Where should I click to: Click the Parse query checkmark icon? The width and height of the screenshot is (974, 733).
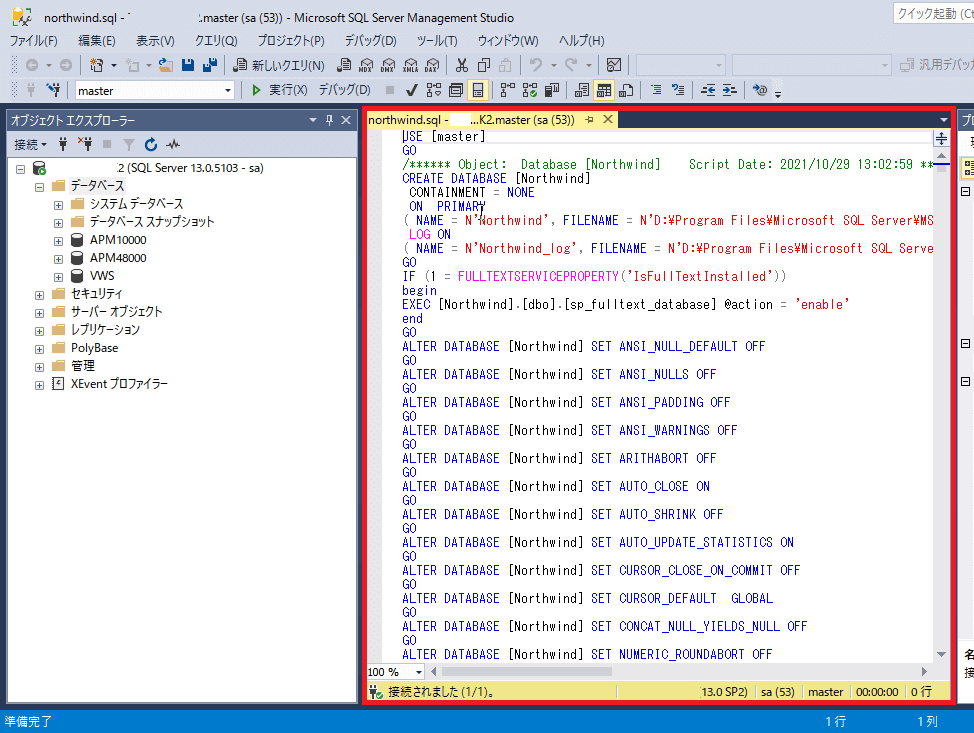411,90
